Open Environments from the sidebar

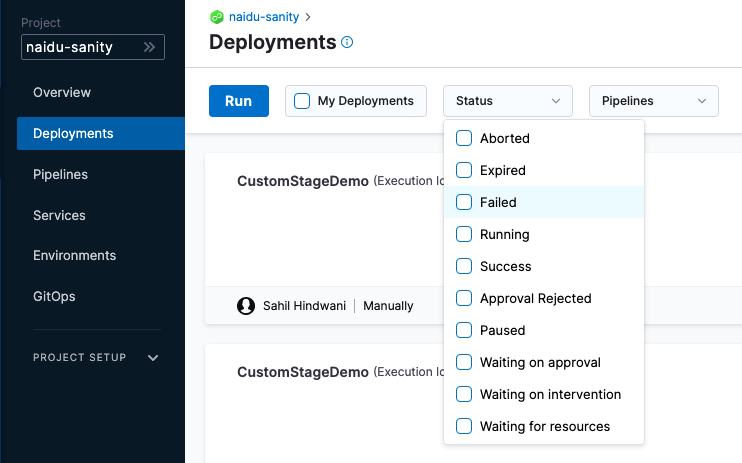pyautogui.click(x=74, y=255)
